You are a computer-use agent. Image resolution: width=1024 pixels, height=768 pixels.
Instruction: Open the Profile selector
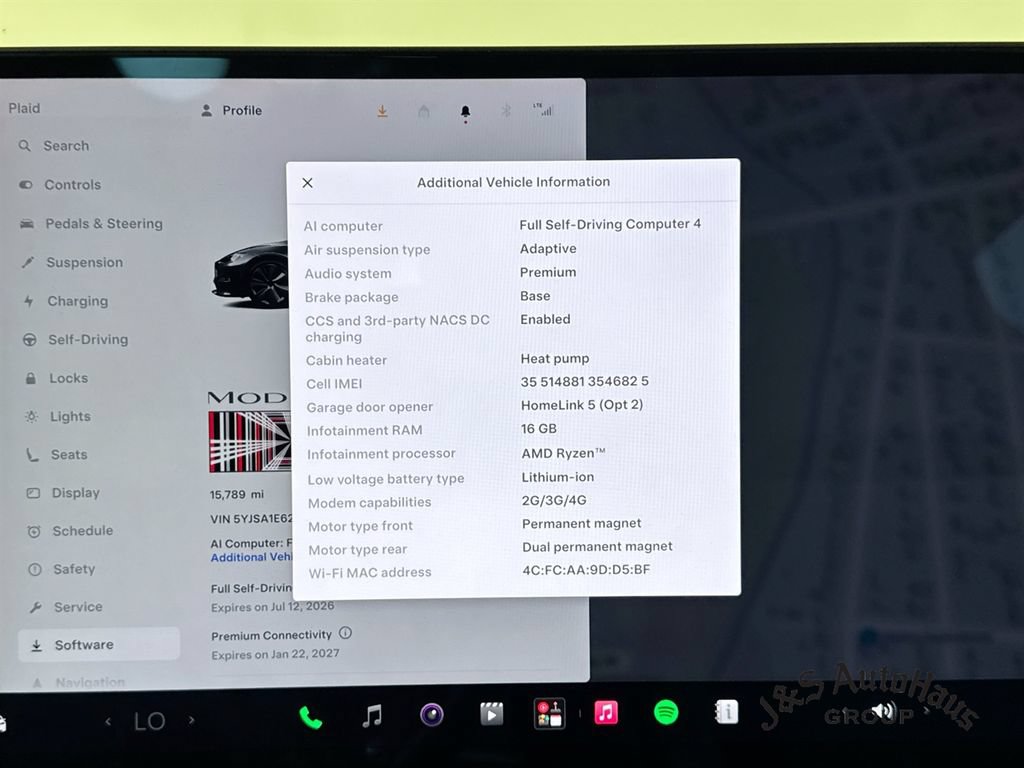pyautogui.click(x=232, y=110)
